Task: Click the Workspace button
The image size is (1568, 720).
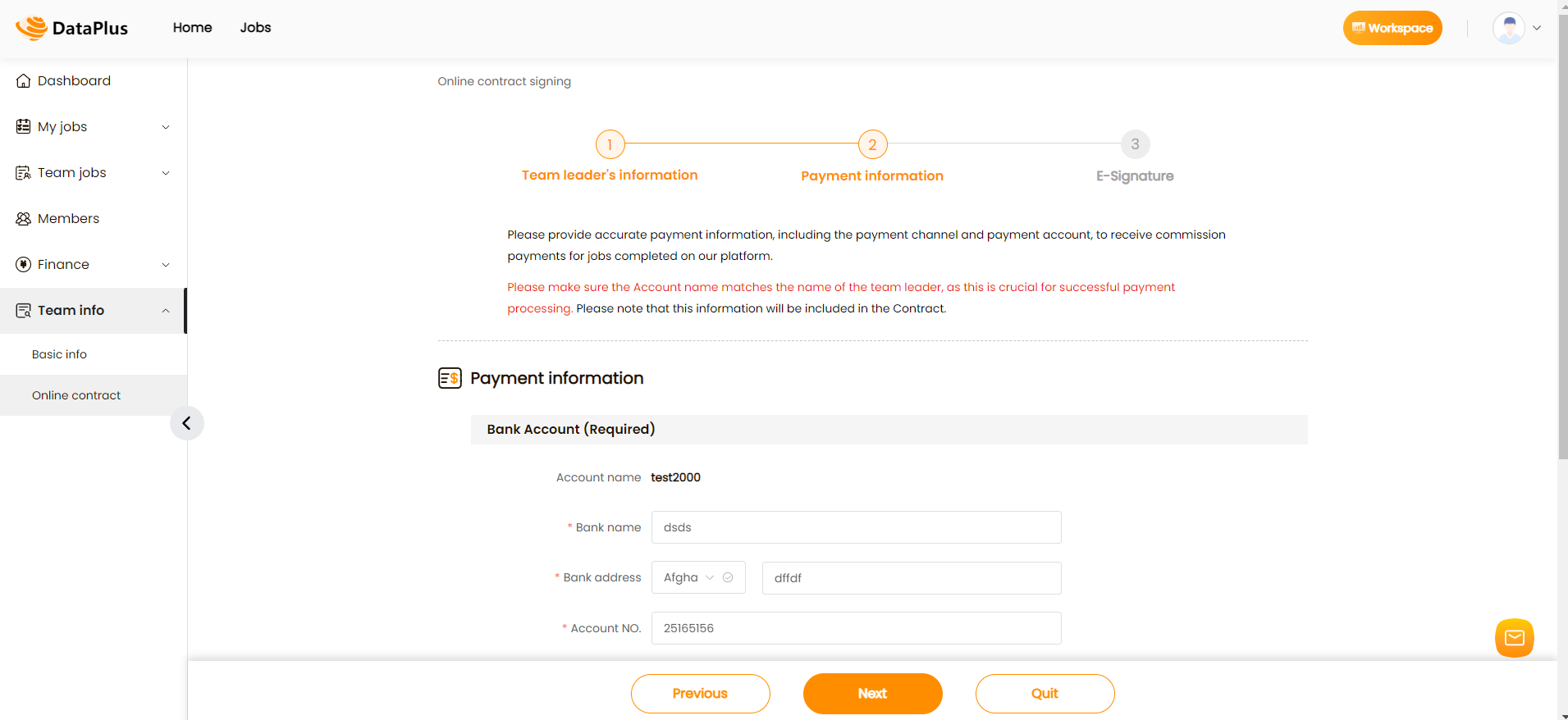Action: [x=1392, y=28]
